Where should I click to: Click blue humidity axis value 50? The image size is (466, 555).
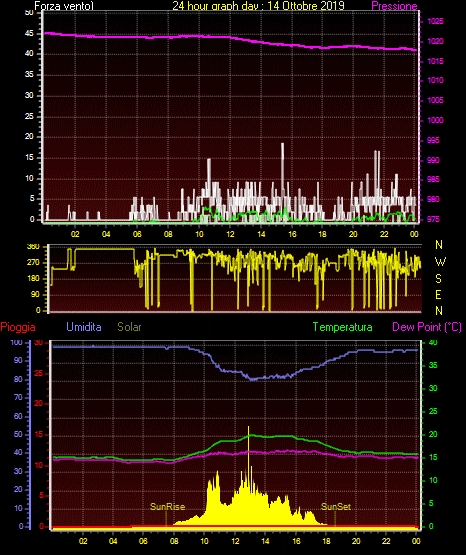pyautogui.click(x=18, y=435)
